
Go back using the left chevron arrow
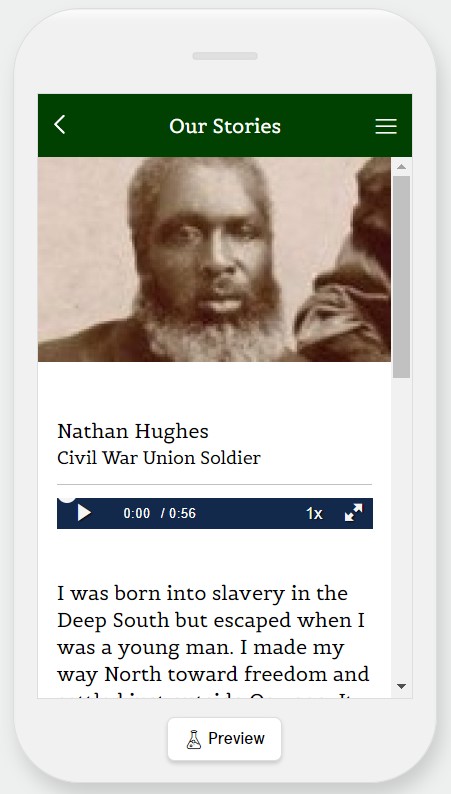click(60, 125)
